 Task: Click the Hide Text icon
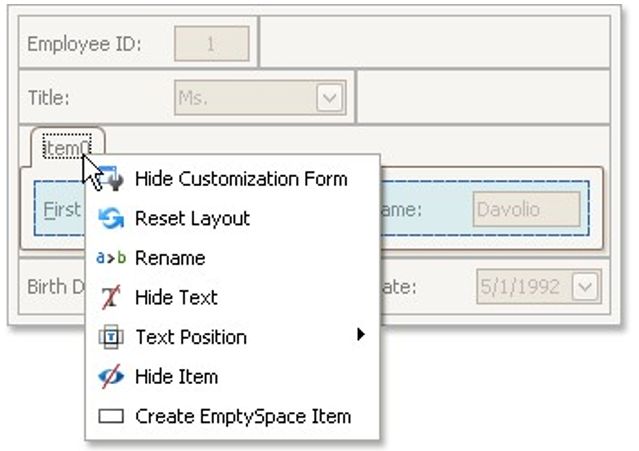pos(111,297)
